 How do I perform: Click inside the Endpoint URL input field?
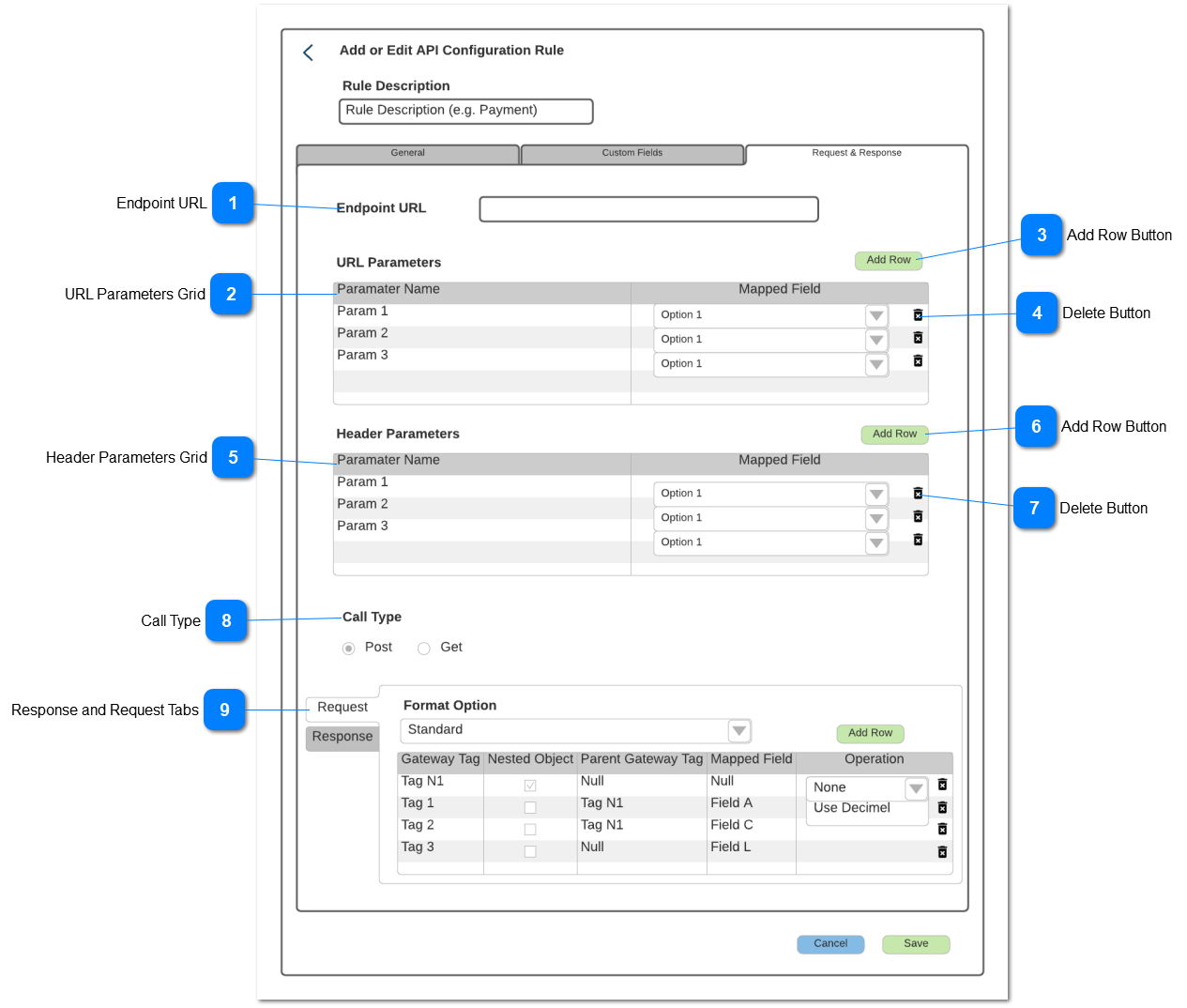647,208
